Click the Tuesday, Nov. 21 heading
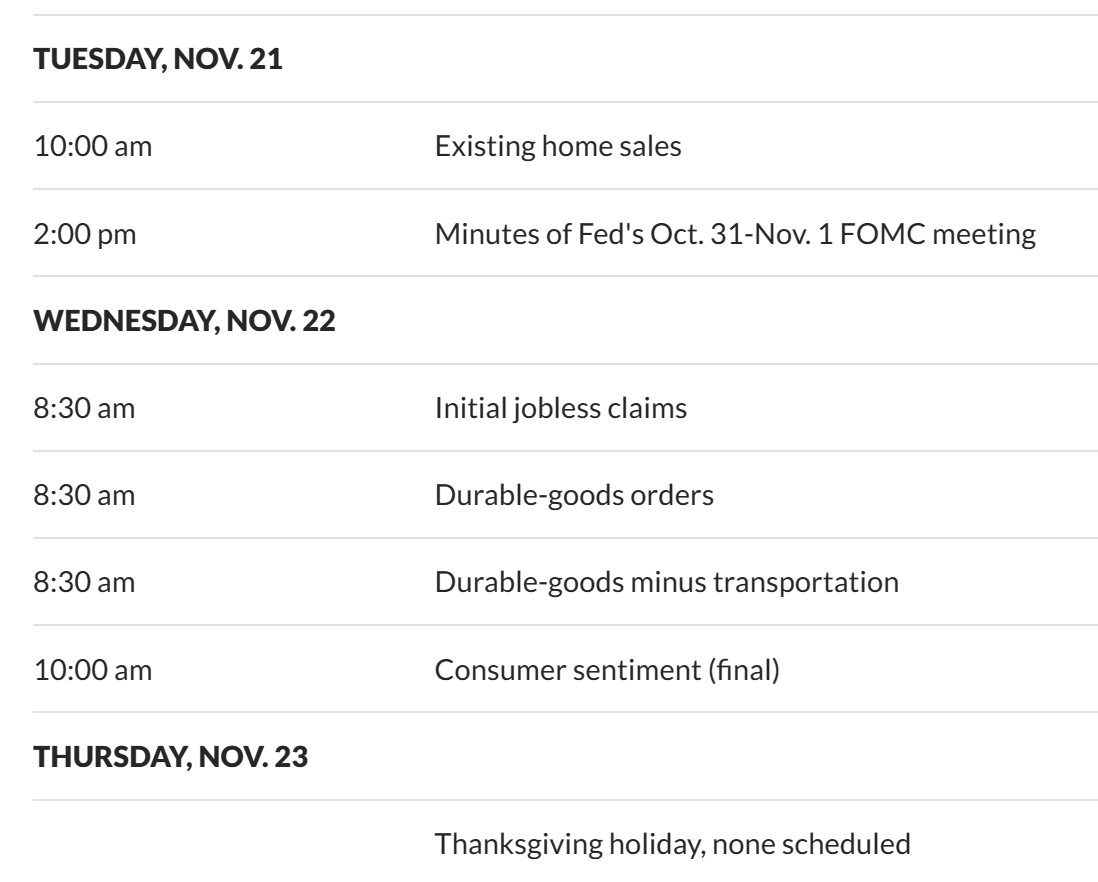The image size is (1098, 882). click(x=158, y=59)
